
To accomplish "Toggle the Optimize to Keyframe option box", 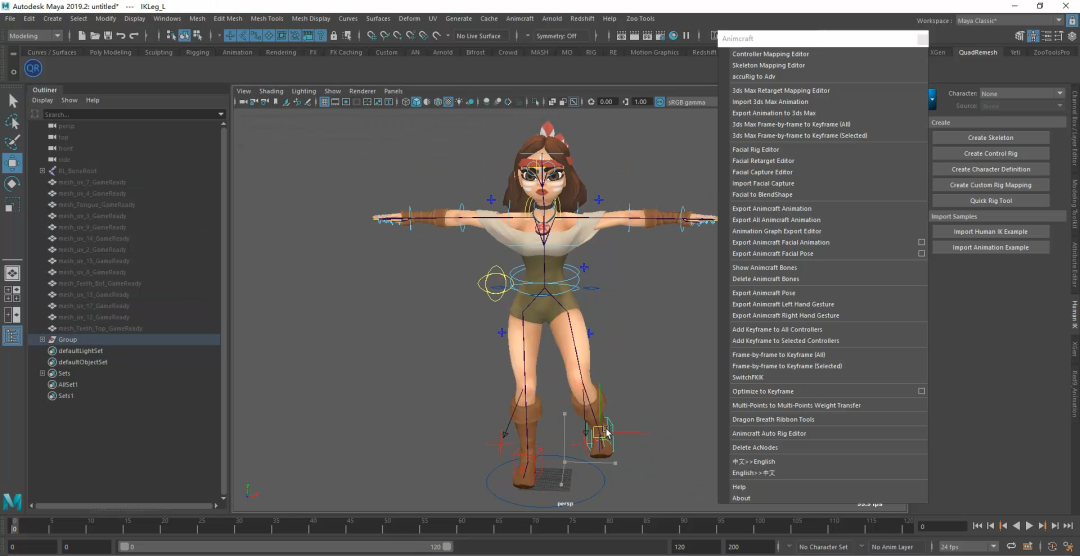I will [921, 391].
